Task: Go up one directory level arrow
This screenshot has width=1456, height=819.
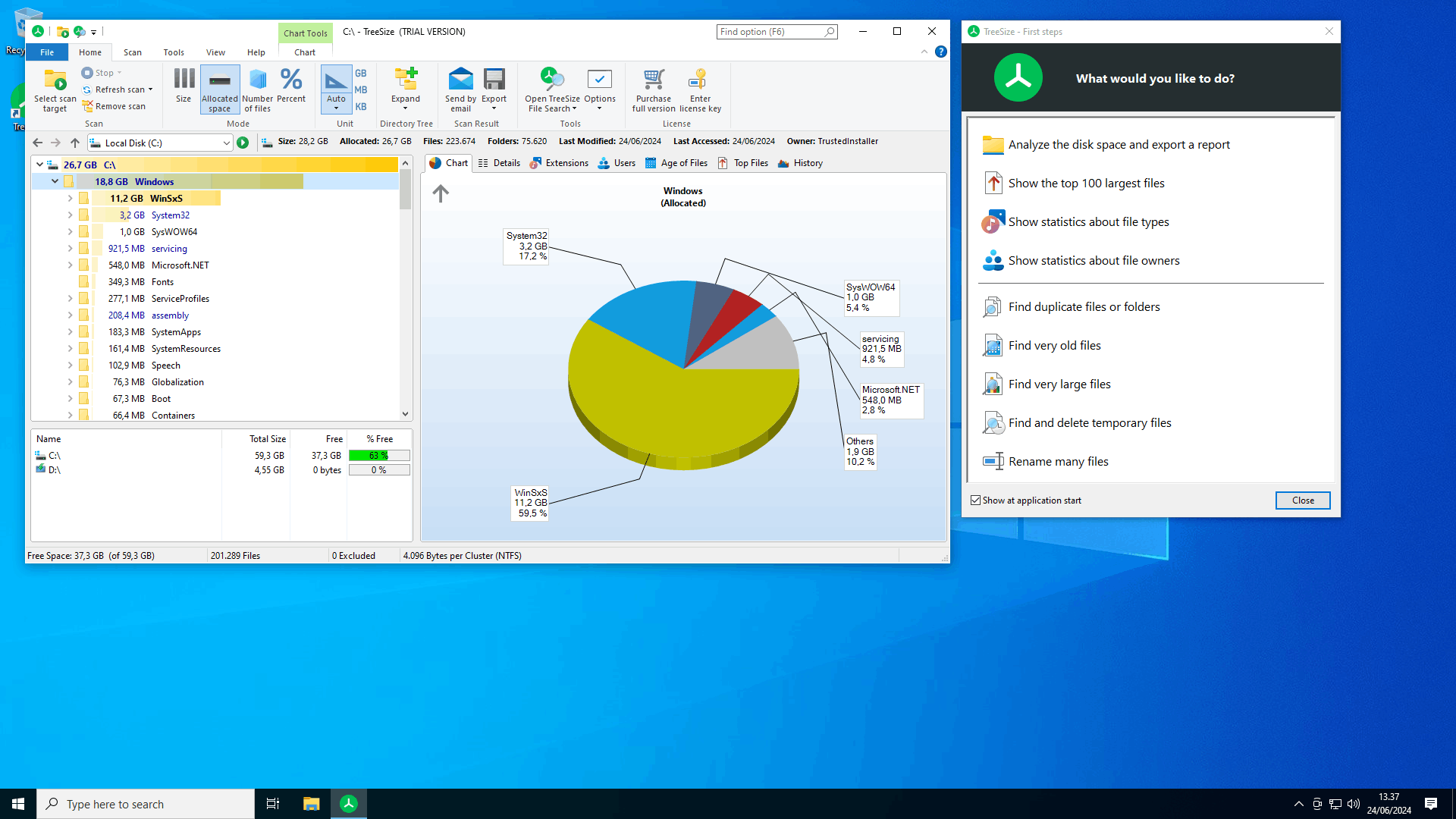Action: [x=74, y=143]
